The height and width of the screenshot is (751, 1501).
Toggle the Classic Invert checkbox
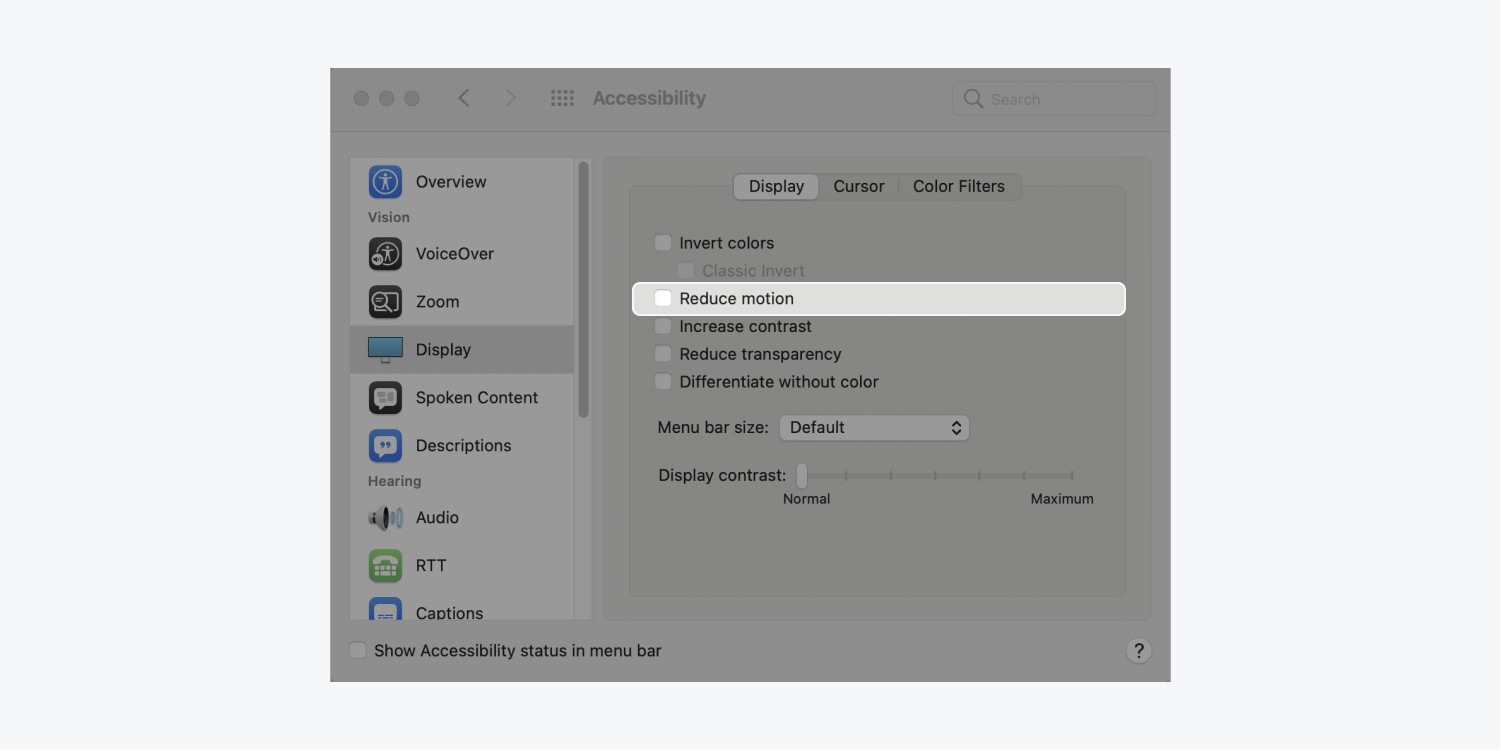pyautogui.click(x=686, y=271)
